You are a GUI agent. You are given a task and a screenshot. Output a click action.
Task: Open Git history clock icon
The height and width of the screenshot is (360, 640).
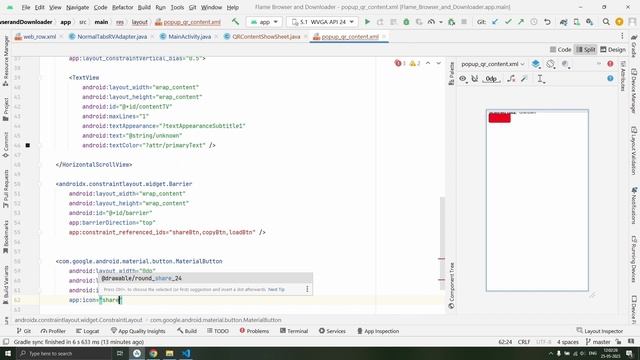click(x=534, y=22)
